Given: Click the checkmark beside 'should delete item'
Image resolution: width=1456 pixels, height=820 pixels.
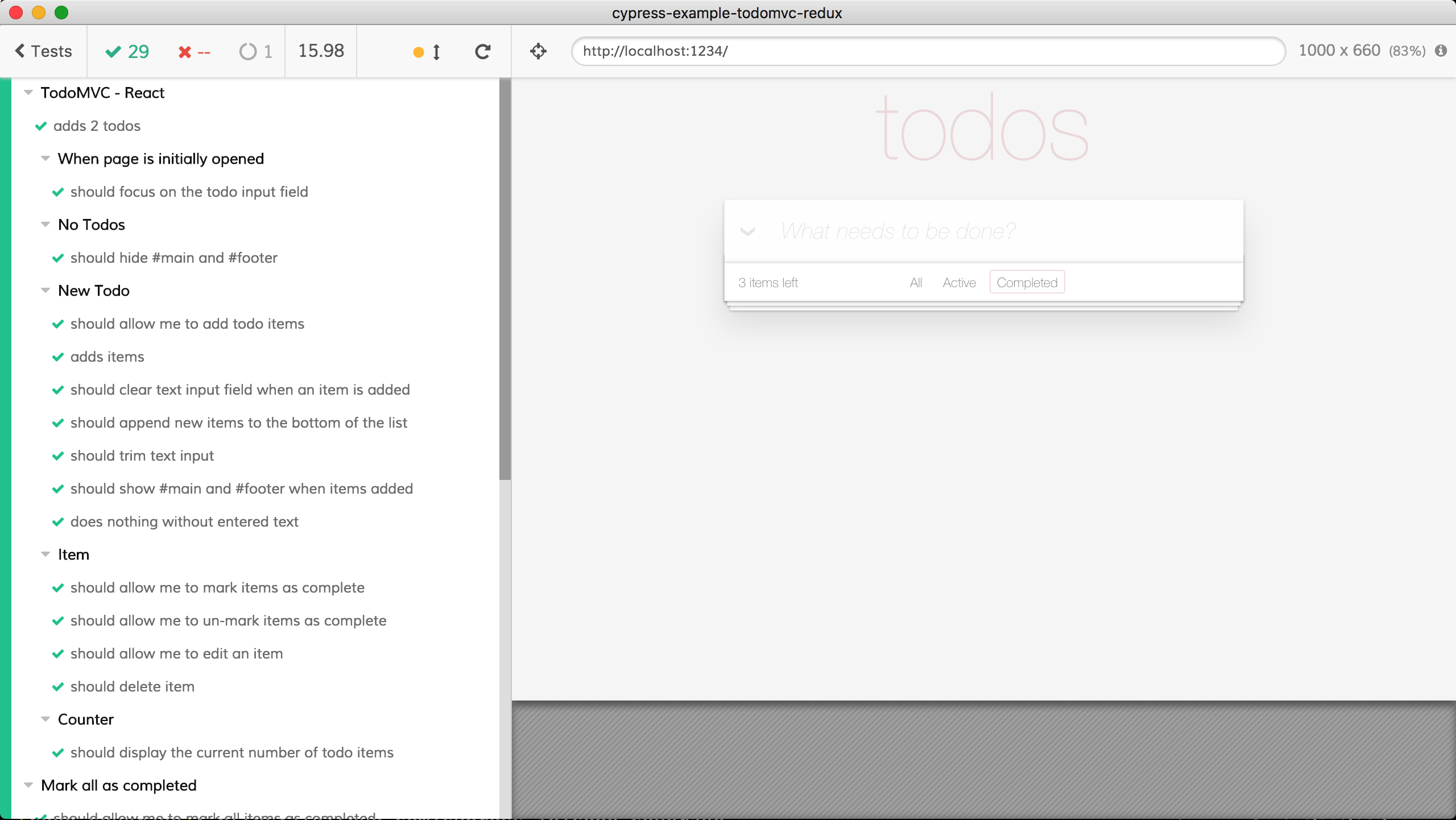Looking at the screenshot, I should click(x=58, y=686).
